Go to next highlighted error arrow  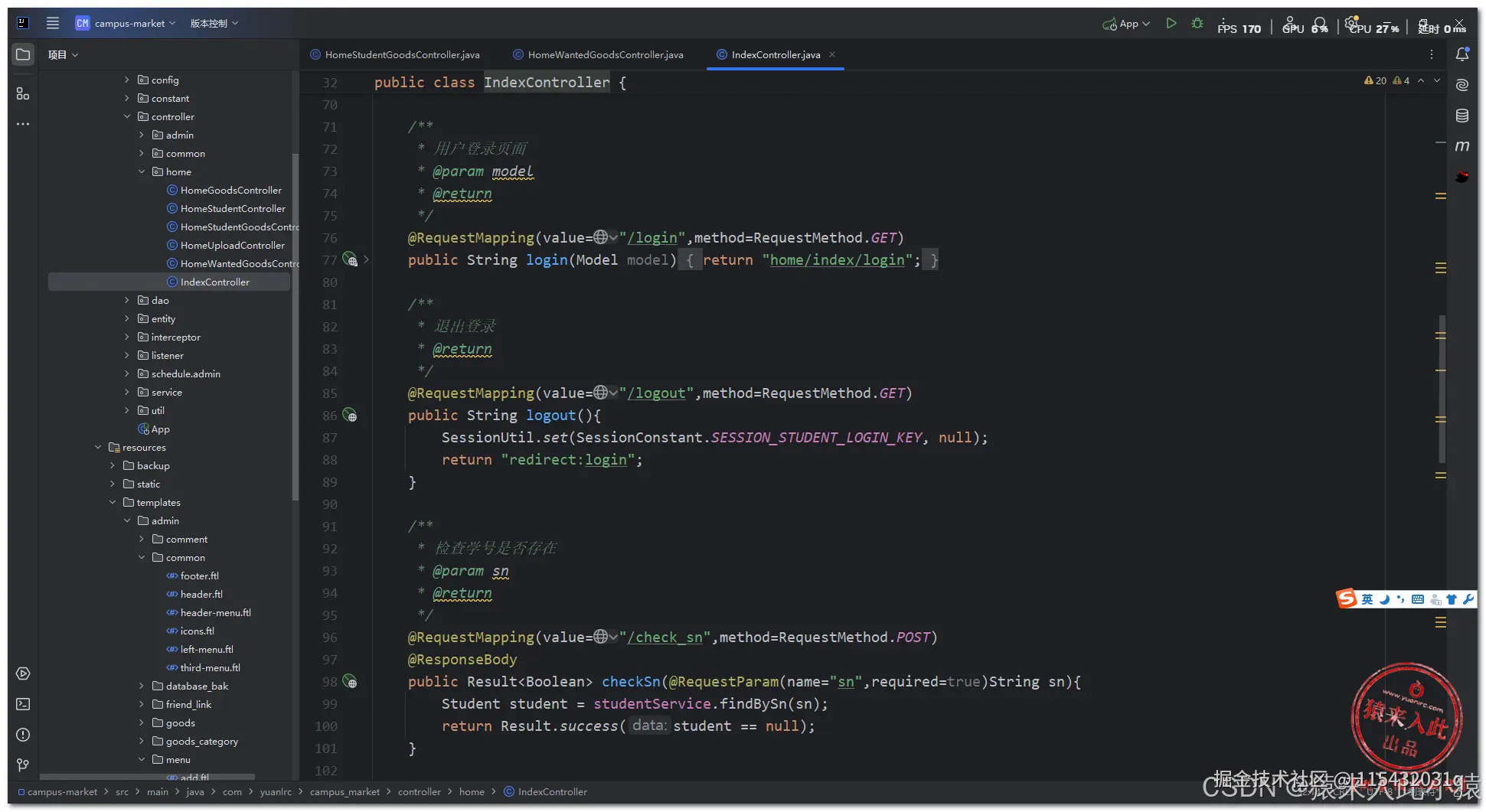(1437, 80)
